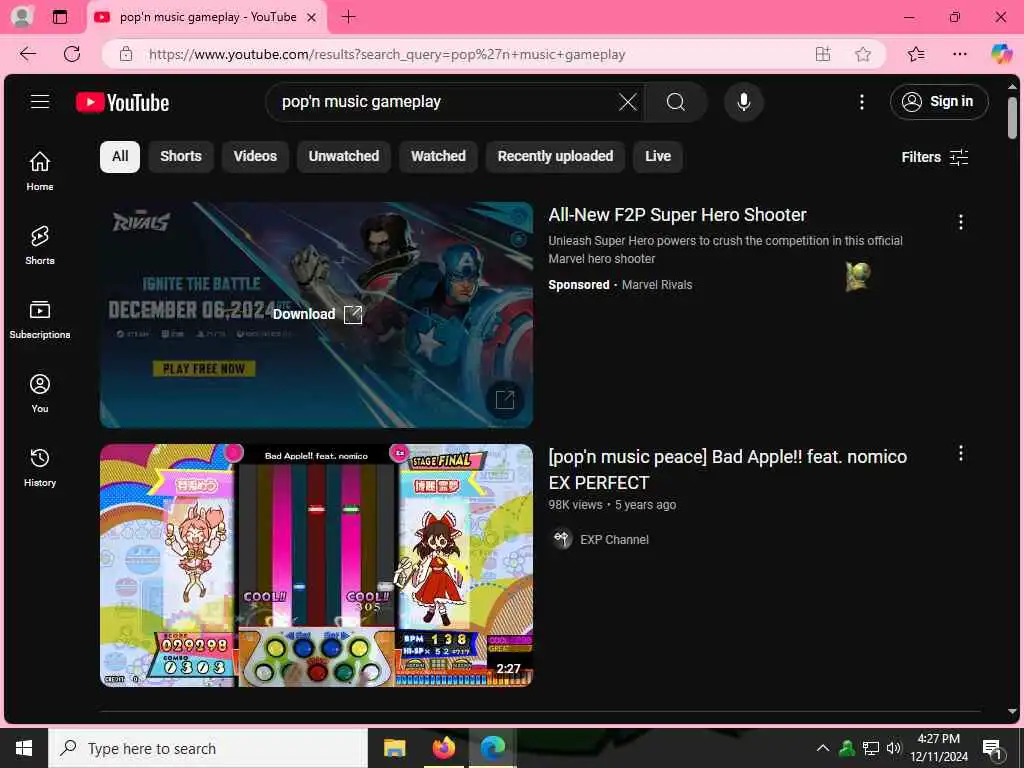Click Marvel Rivals sponsor name
Viewport: 1024px width, 768px height.
coord(657,285)
